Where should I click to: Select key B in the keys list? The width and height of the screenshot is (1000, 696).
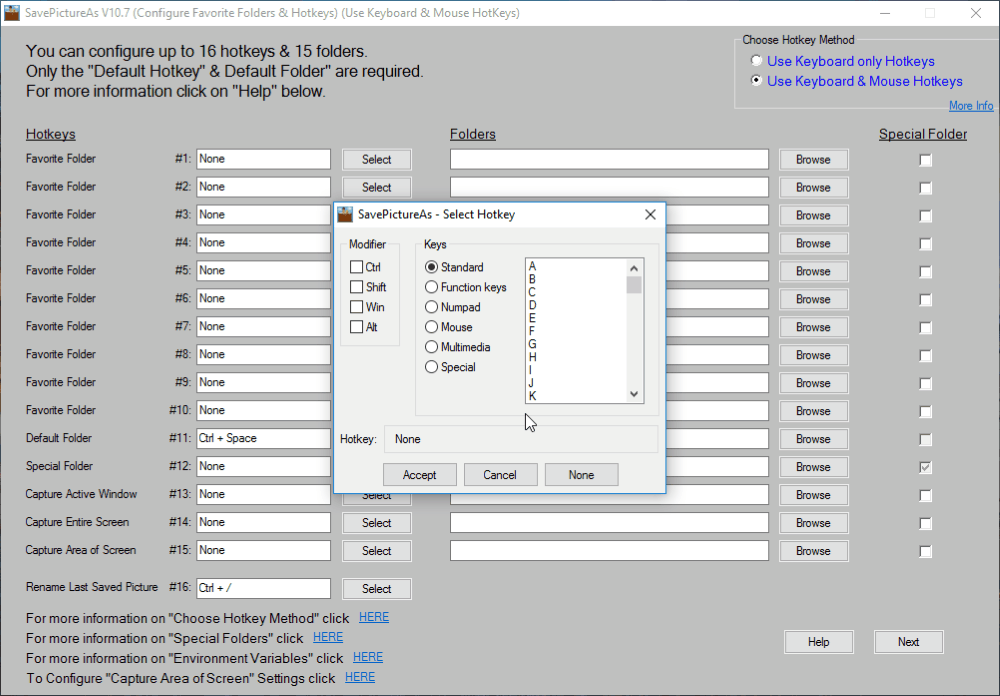pos(532,279)
